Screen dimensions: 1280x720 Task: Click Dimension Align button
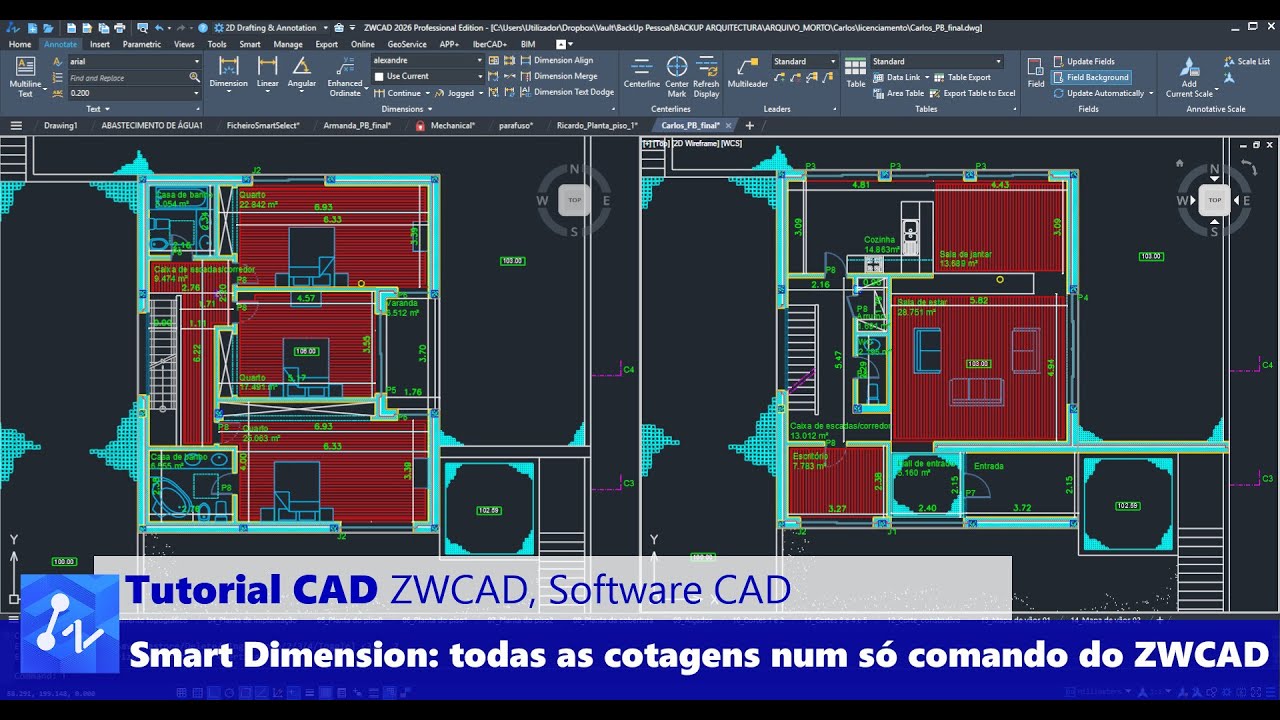click(x=558, y=60)
